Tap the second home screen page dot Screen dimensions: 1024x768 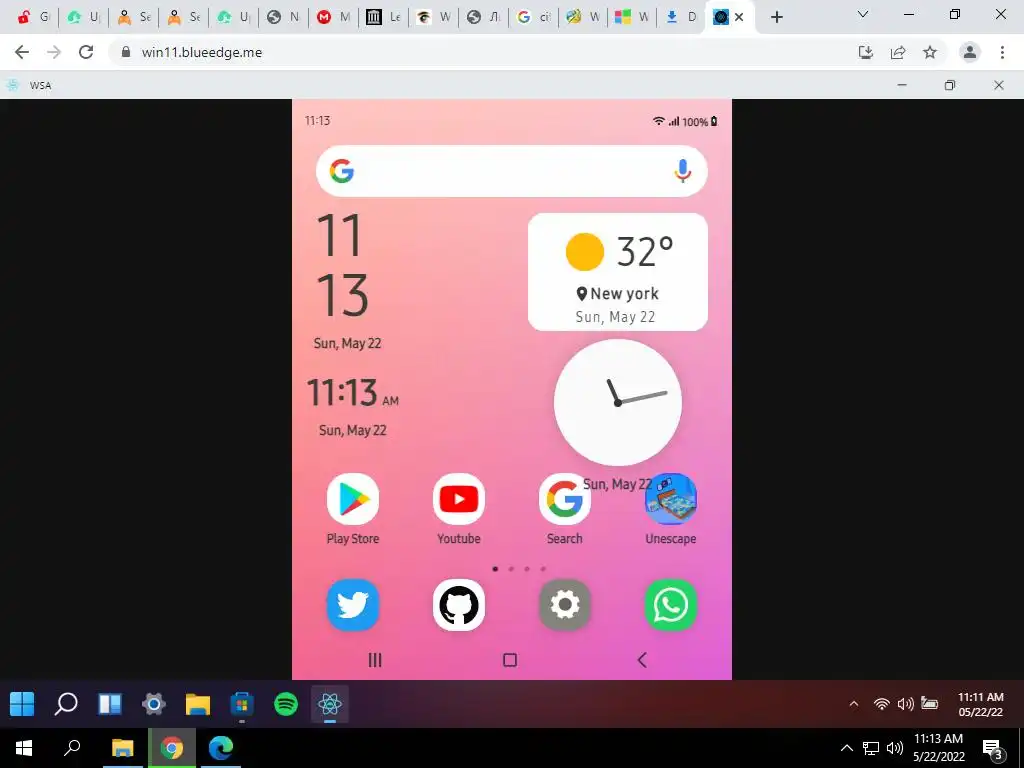point(511,569)
